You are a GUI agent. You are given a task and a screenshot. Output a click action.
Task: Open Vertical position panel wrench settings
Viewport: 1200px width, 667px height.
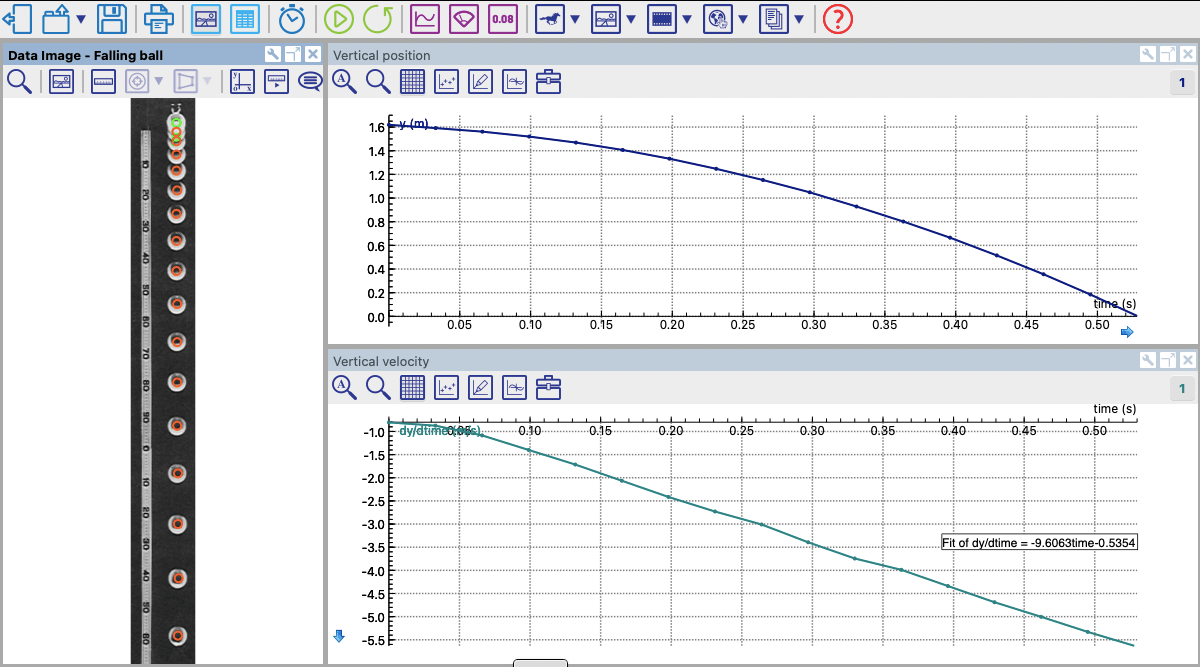coord(1149,55)
